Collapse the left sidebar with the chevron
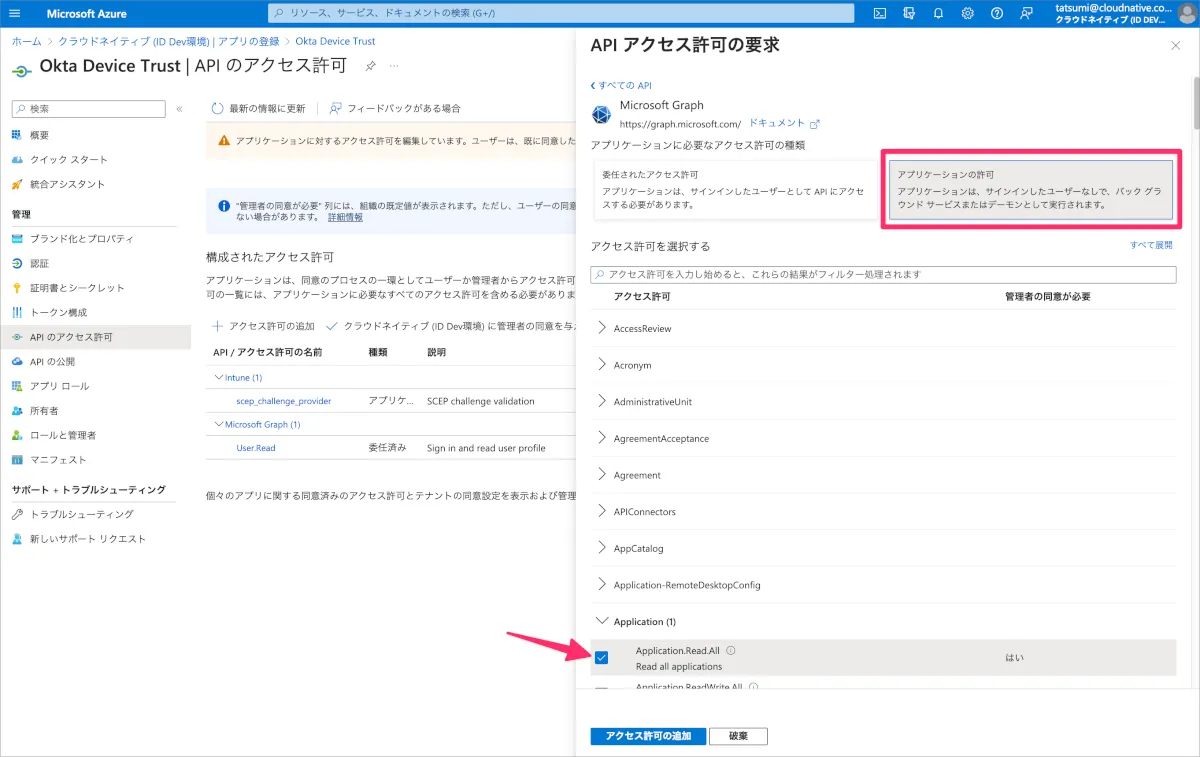Viewport: 1200px width, 757px height. point(179,109)
